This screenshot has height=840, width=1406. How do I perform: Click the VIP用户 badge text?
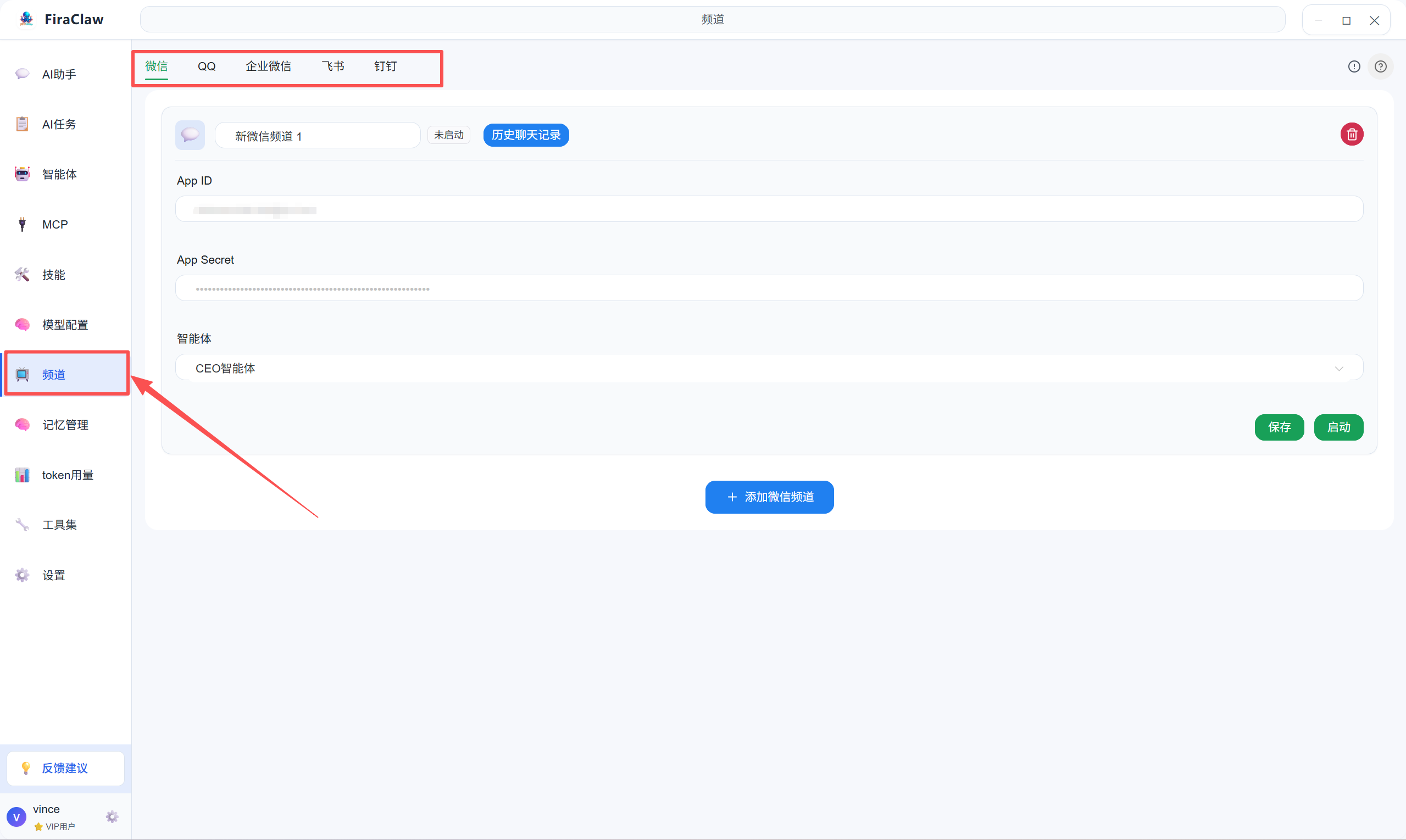pyautogui.click(x=60, y=826)
